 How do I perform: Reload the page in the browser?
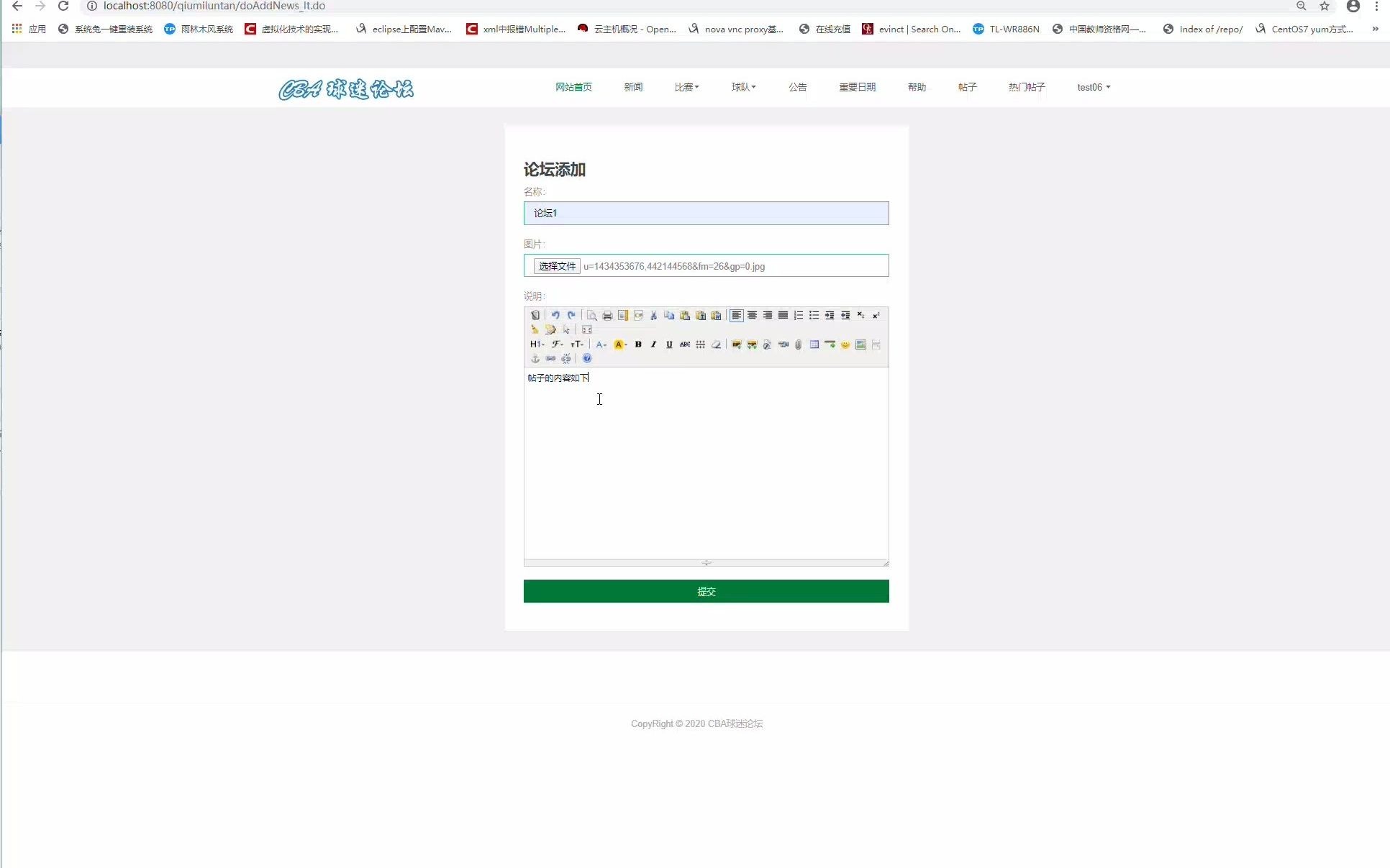pos(63,6)
